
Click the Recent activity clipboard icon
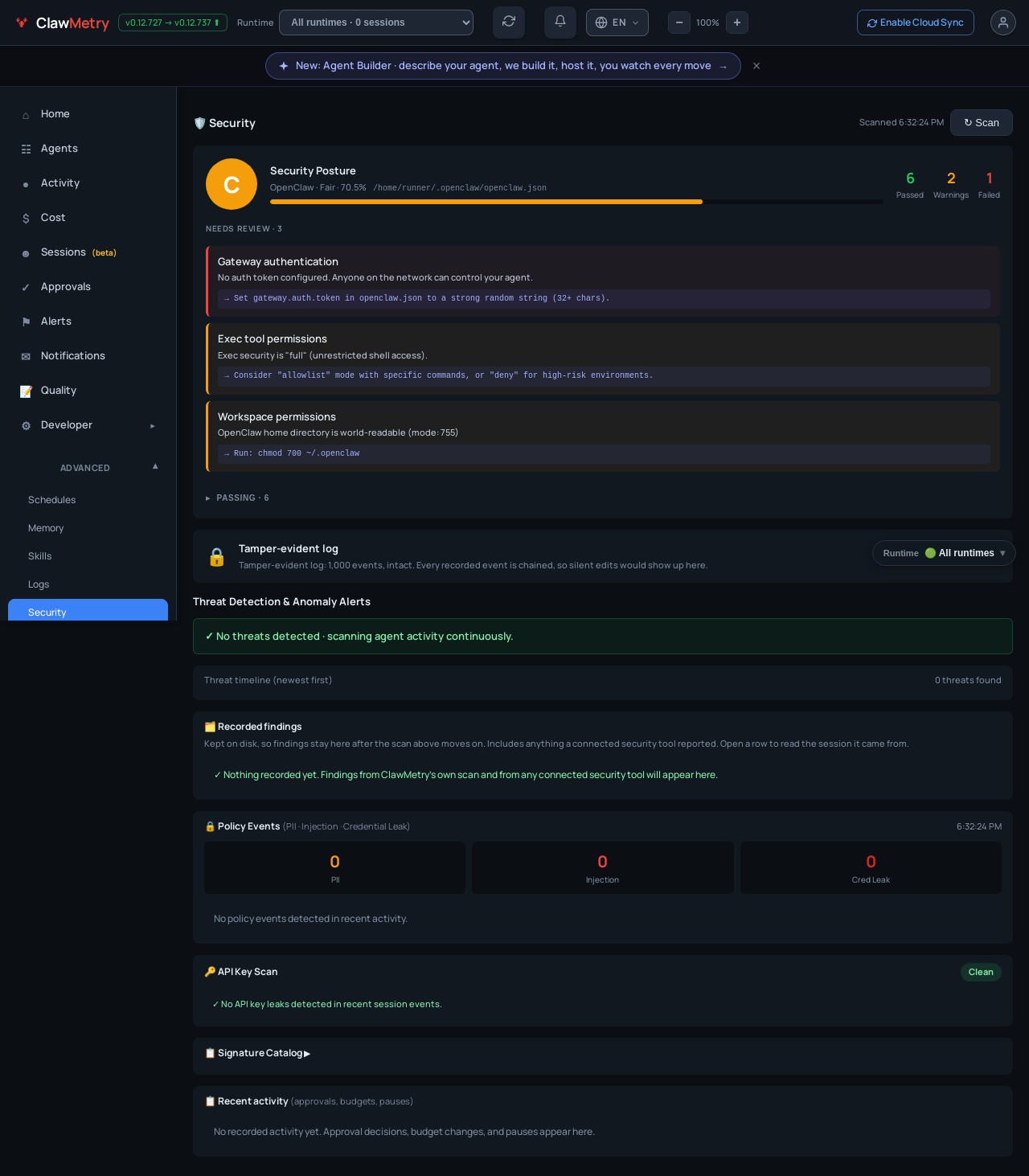pyautogui.click(x=210, y=1101)
